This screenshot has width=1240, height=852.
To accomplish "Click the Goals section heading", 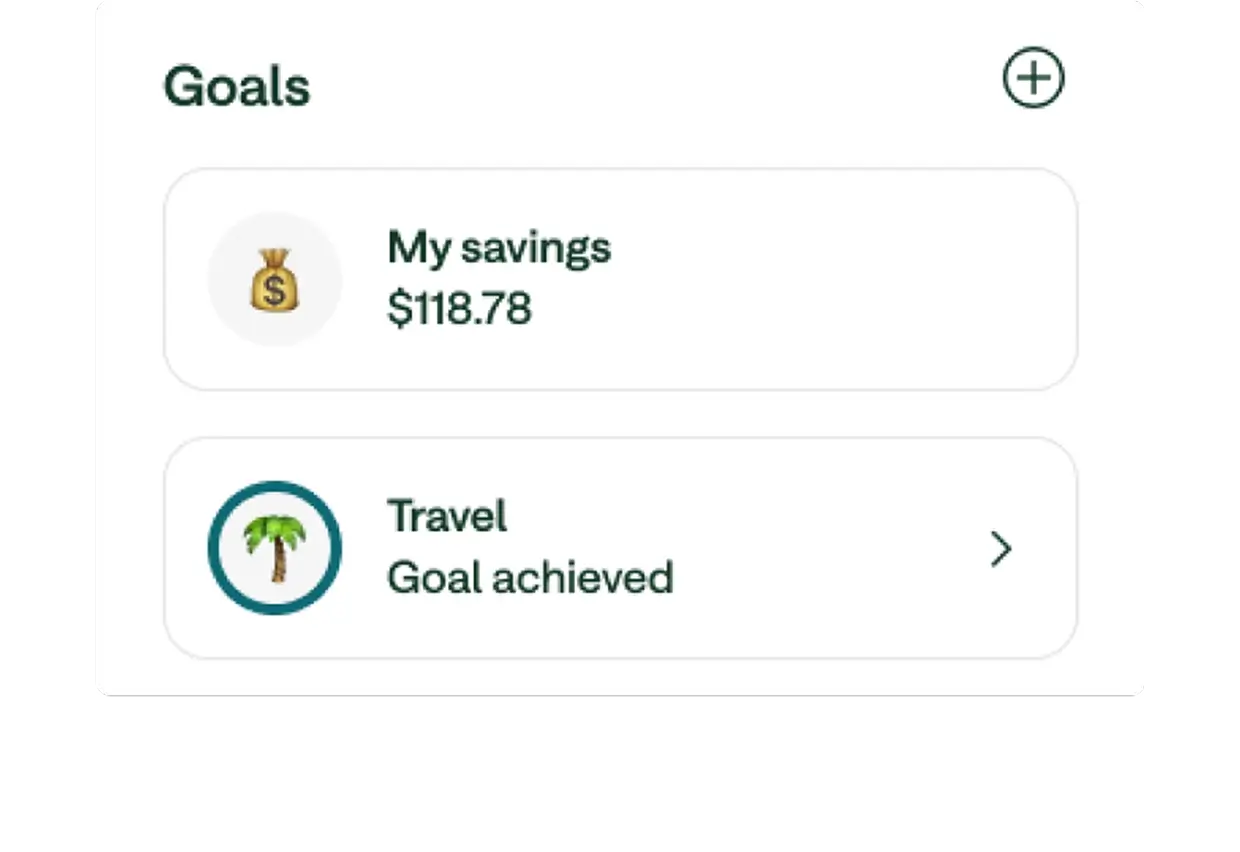I will click(237, 86).
